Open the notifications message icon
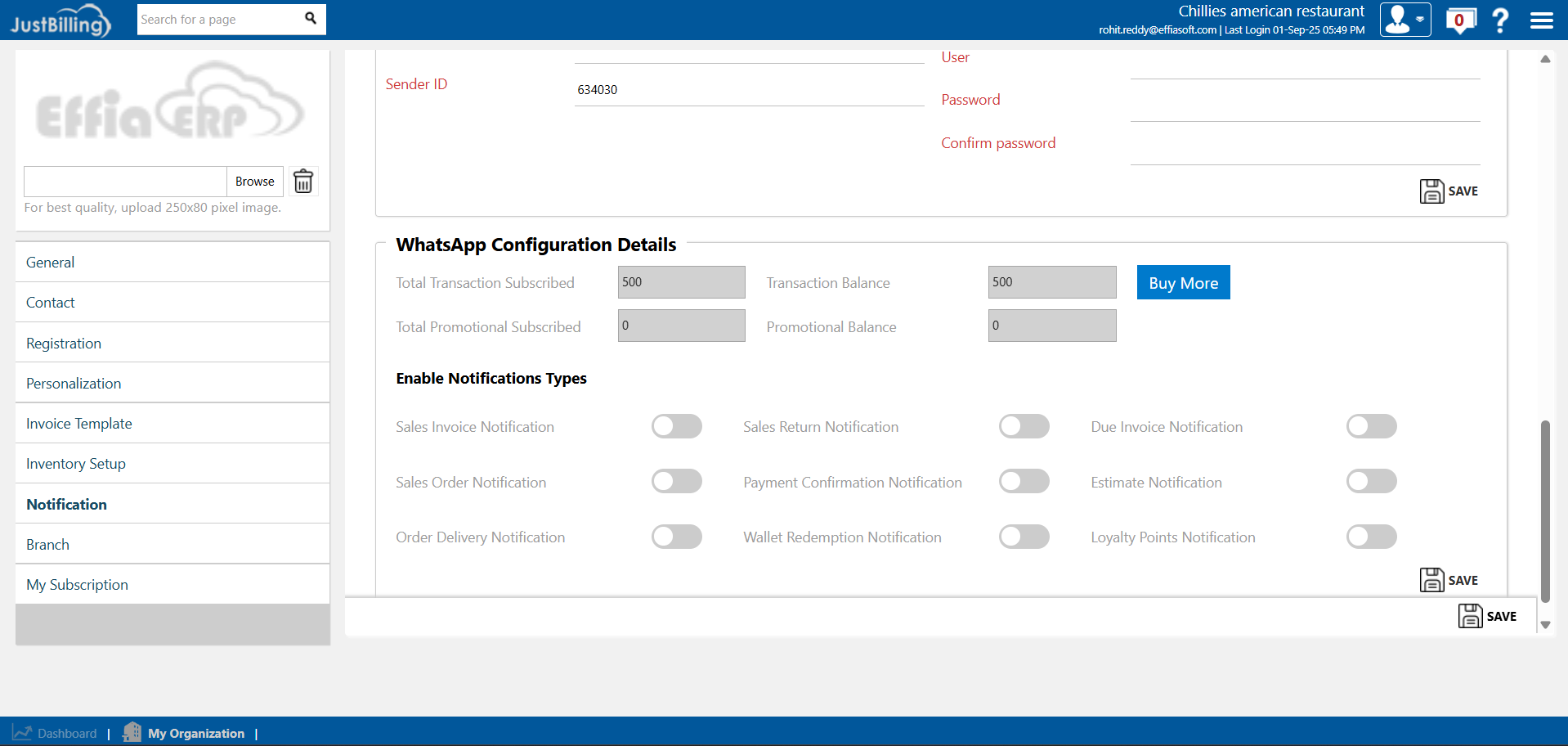 [1460, 20]
